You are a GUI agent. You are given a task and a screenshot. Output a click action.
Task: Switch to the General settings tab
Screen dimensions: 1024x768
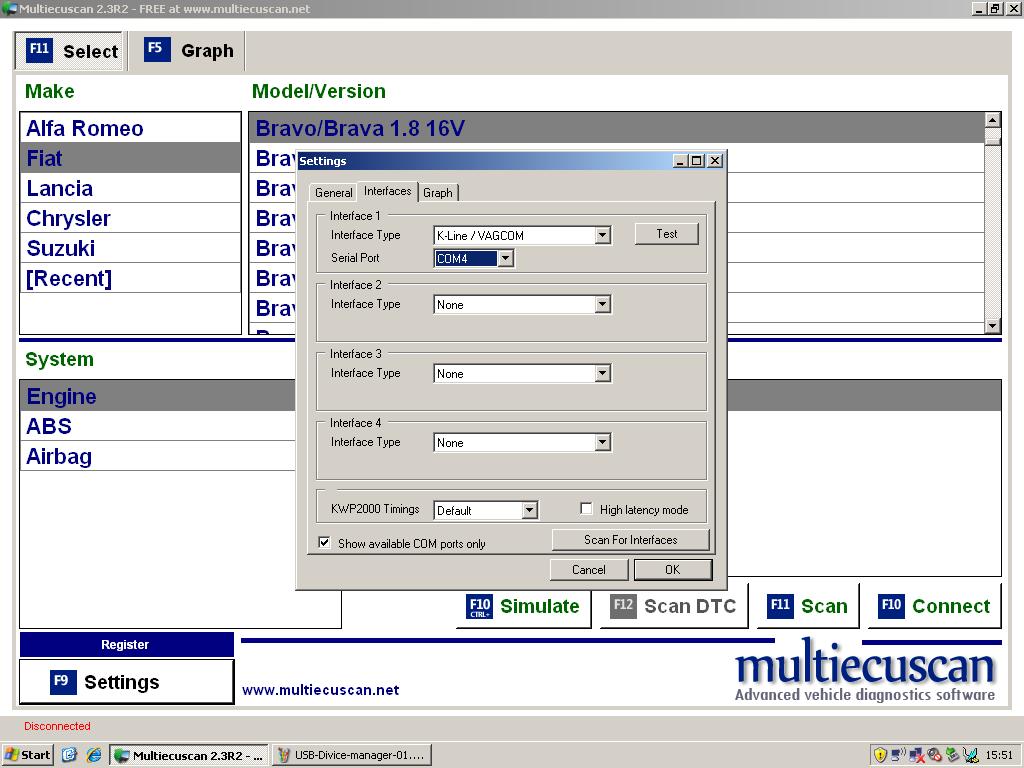click(x=333, y=192)
